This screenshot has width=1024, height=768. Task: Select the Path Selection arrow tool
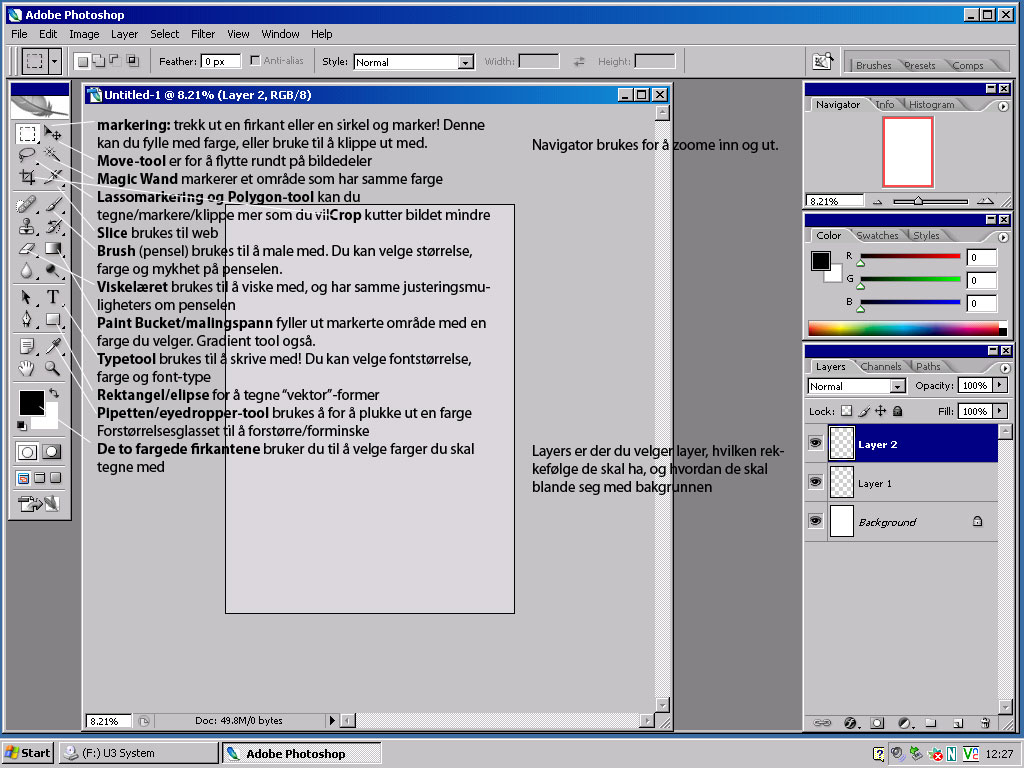pyautogui.click(x=27, y=298)
